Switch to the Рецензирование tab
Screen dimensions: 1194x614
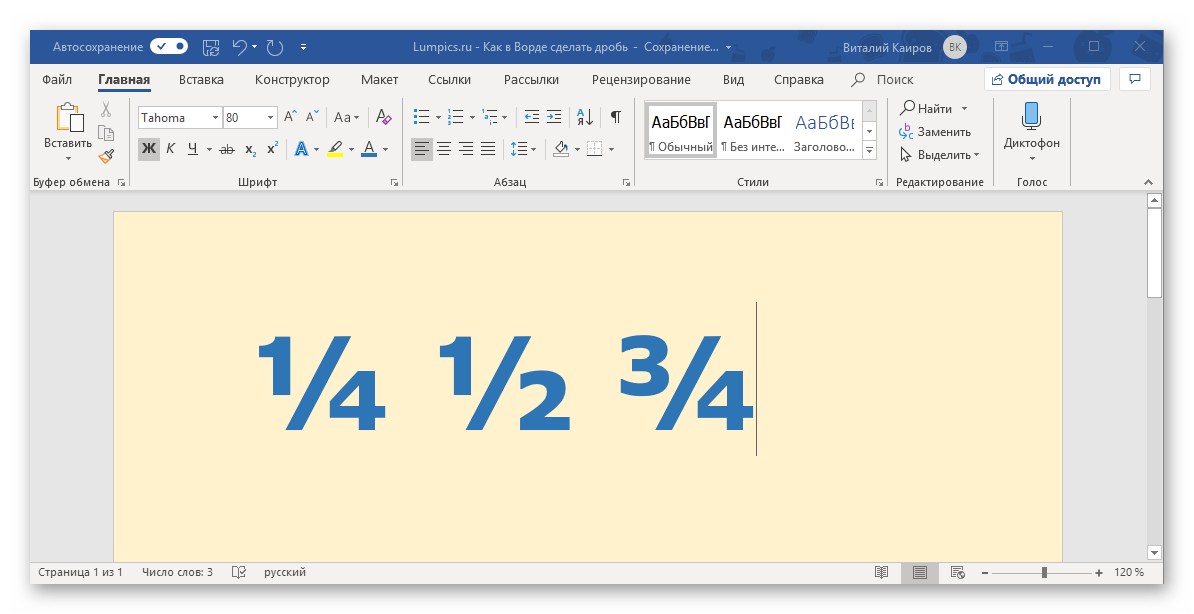click(x=640, y=80)
